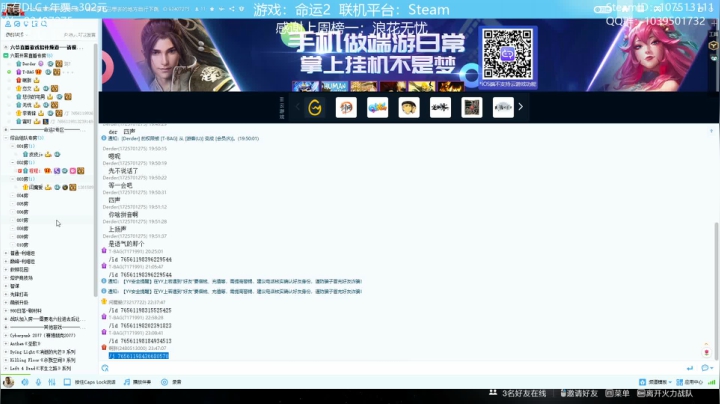This screenshot has width=720, height=404.
Task: Open 菜单 in game overlay bar
Action: (617, 393)
